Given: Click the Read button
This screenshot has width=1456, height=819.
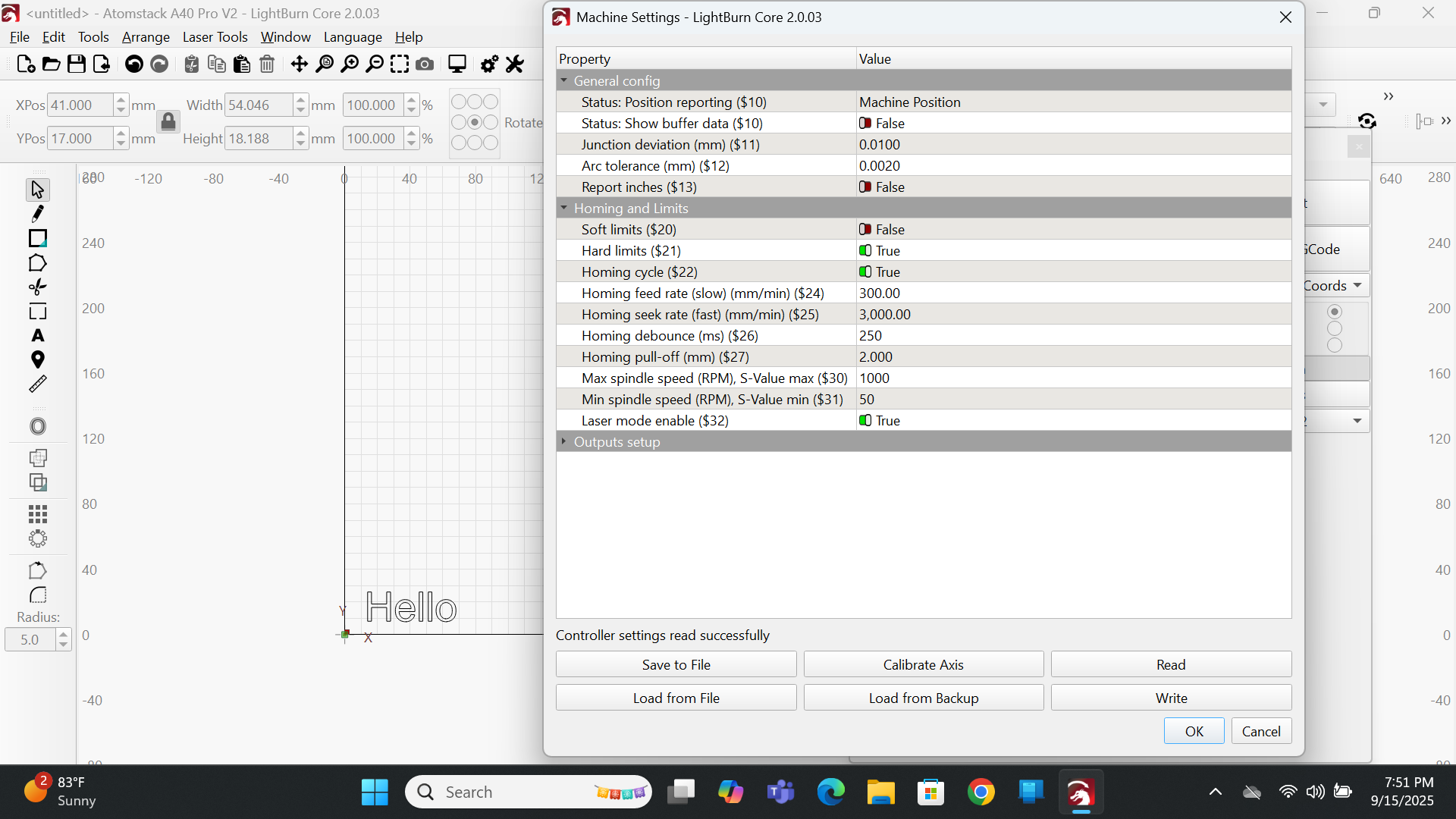Looking at the screenshot, I should 1171,665.
